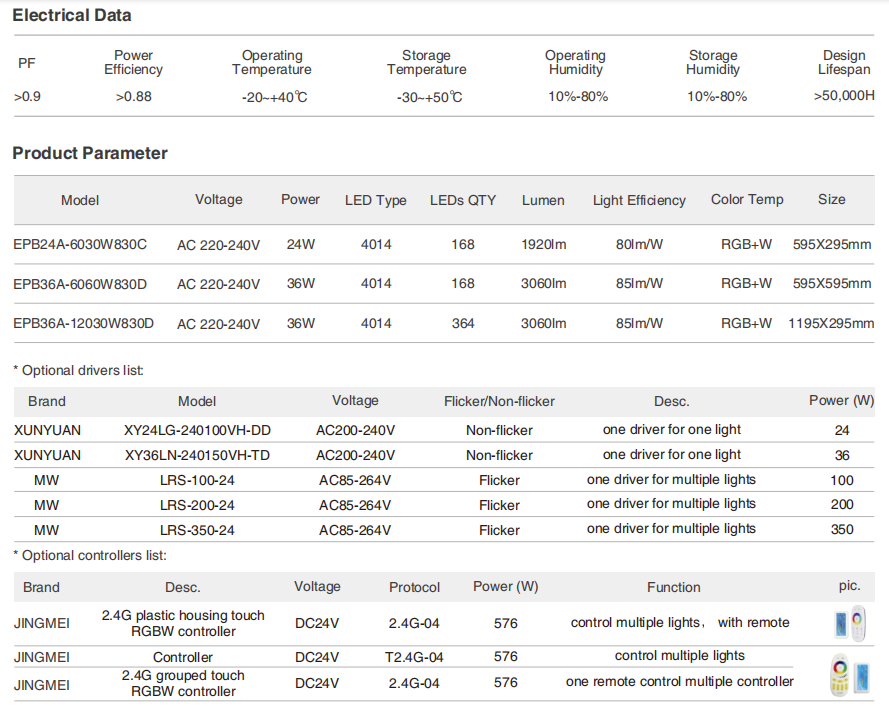Click the Electrical Data heading

[71, 16]
